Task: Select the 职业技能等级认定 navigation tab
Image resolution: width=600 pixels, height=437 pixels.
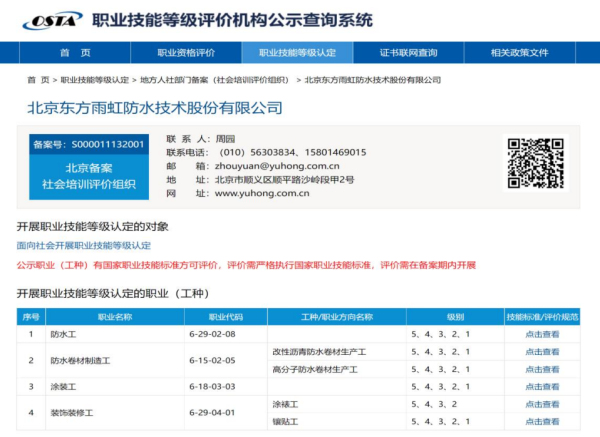Action: pos(297,53)
